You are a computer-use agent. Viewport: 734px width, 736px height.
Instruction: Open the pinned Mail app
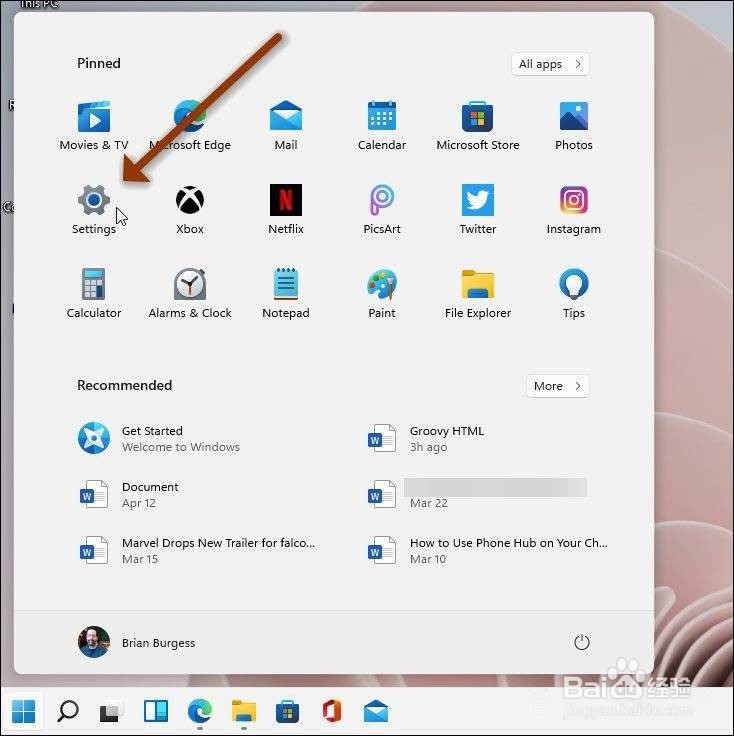[286, 125]
